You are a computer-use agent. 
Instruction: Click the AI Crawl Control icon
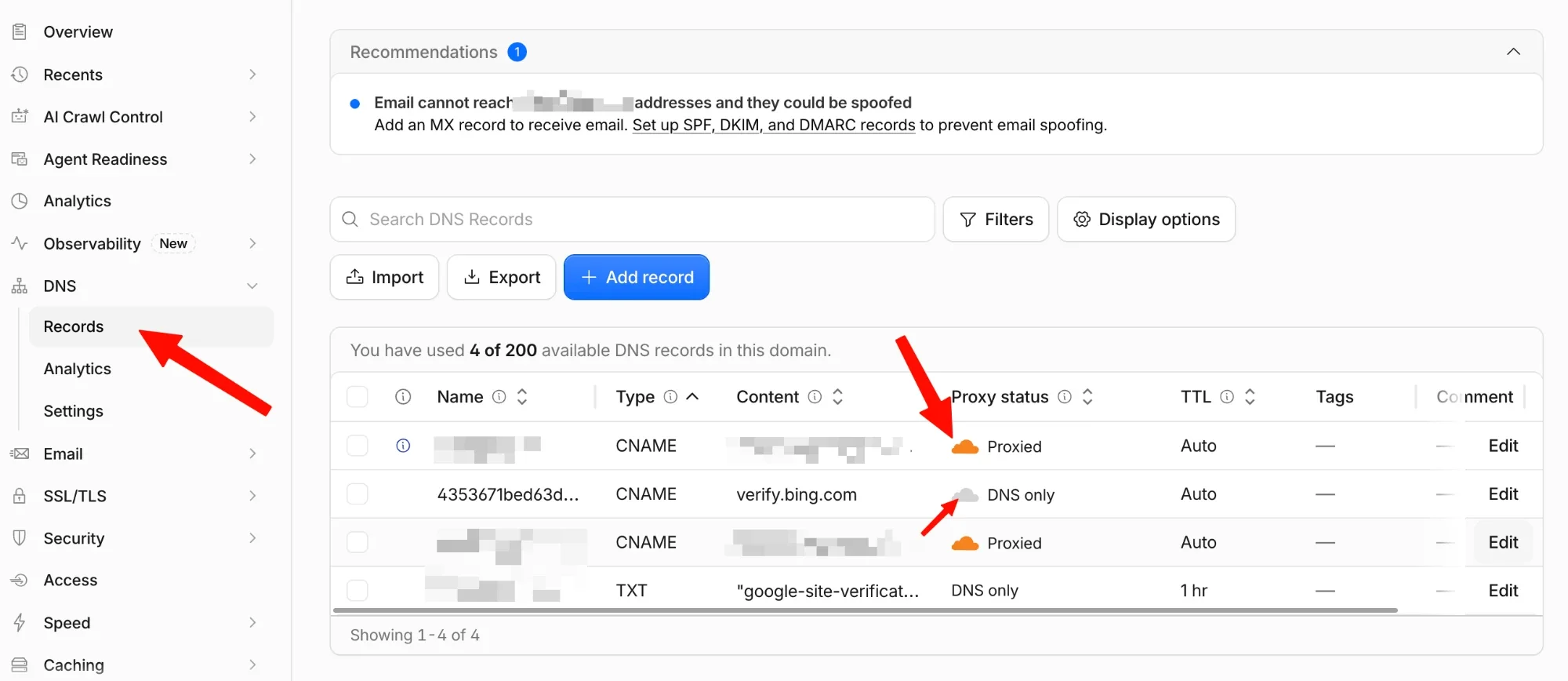point(20,117)
